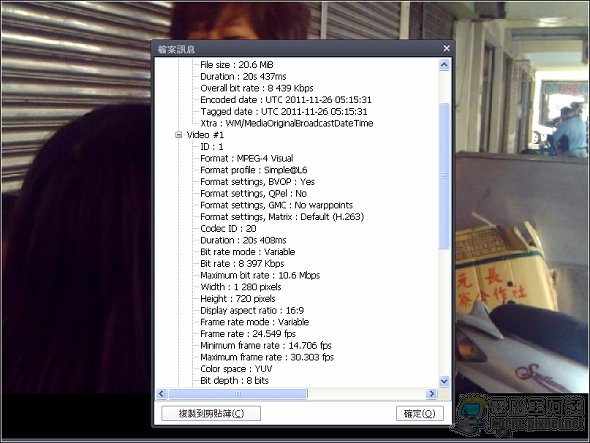Click the vertical scrollbar up arrow
The image size is (590, 443).
tap(444, 65)
